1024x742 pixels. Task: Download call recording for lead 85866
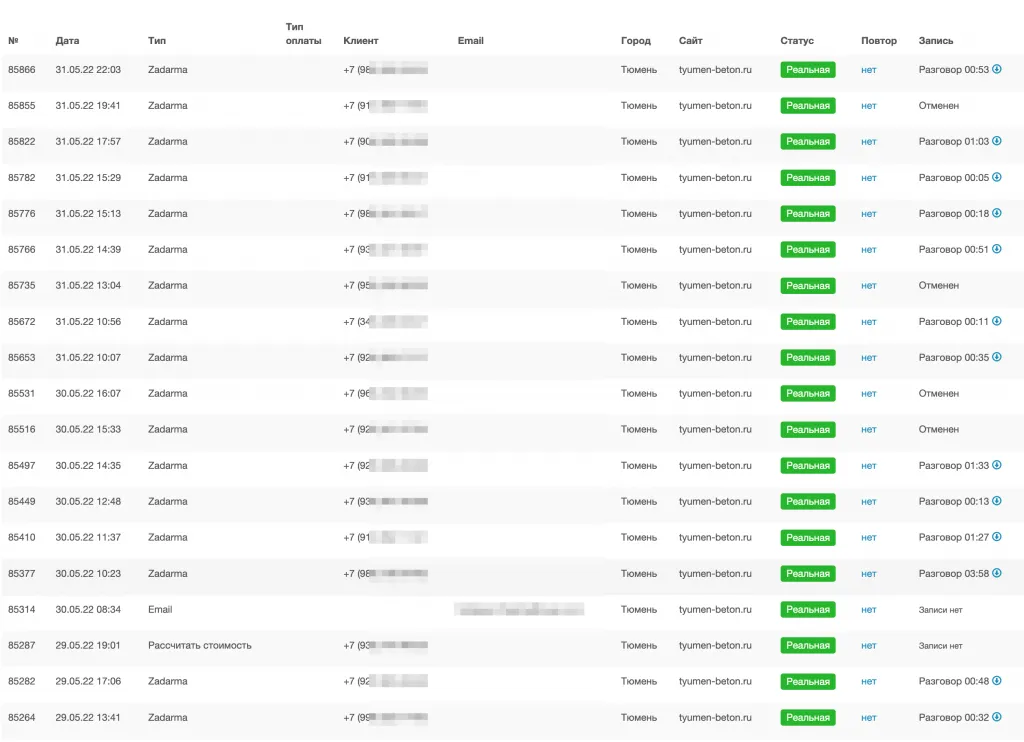pos(996,69)
